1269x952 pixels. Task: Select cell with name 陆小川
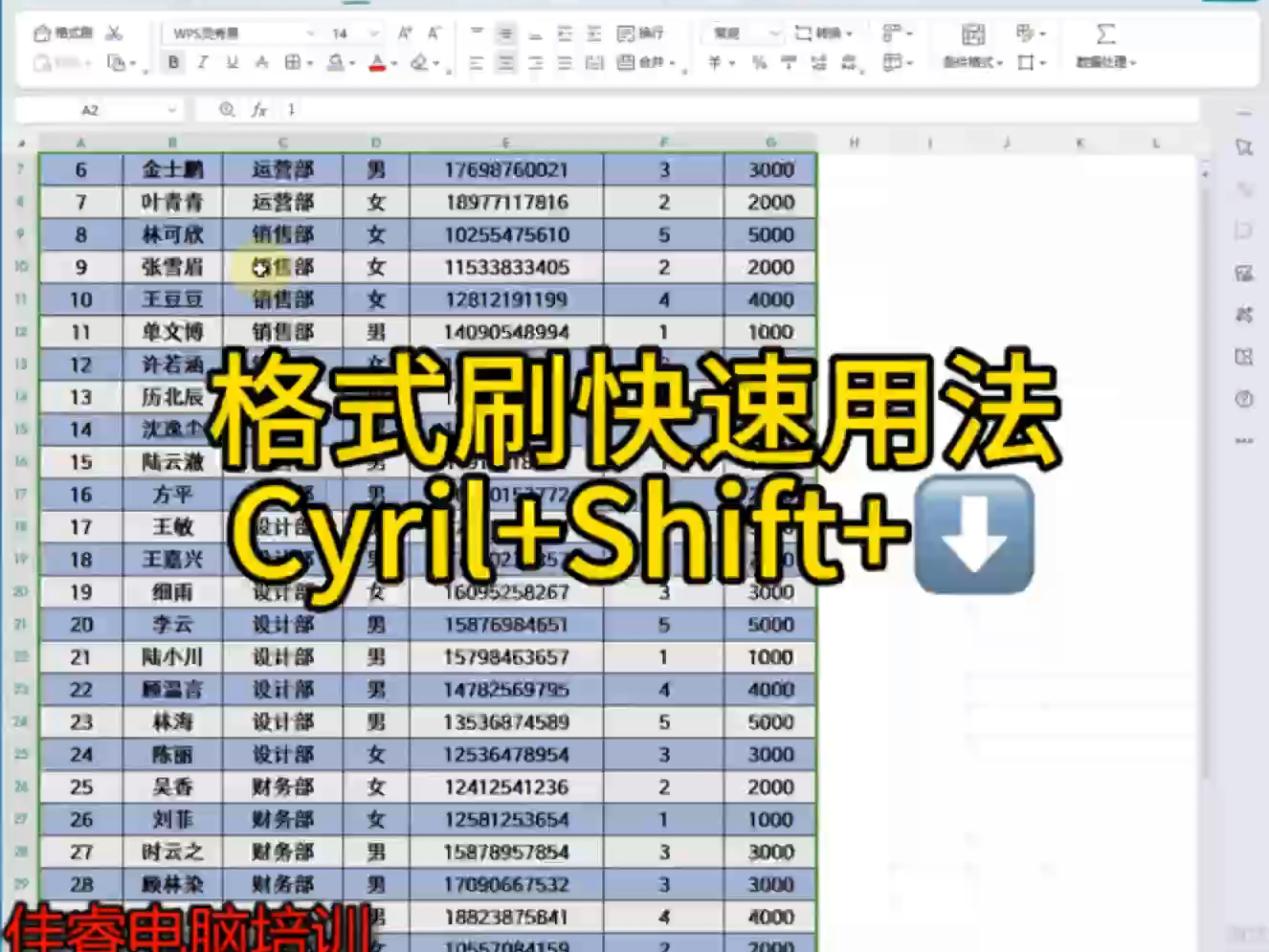coord(172,657)
